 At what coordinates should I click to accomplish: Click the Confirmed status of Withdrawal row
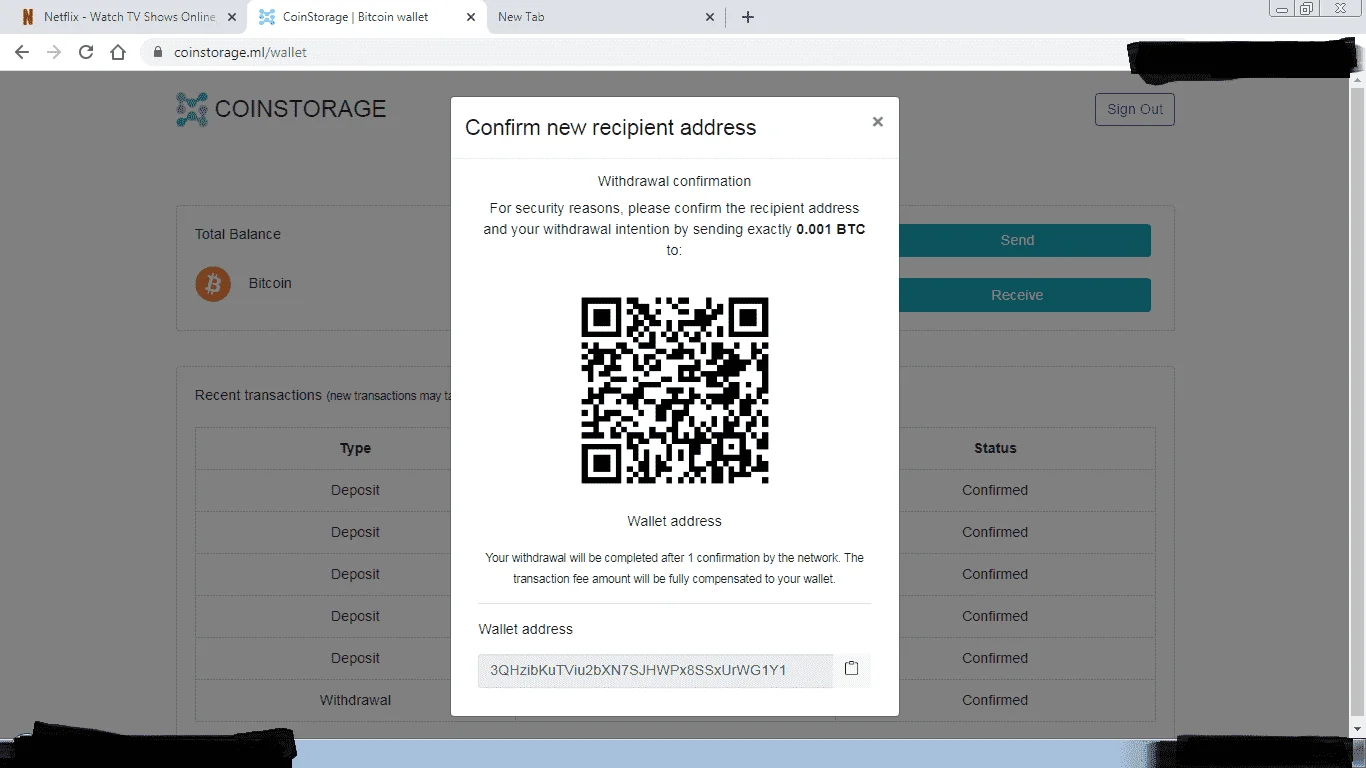point(995,700)
